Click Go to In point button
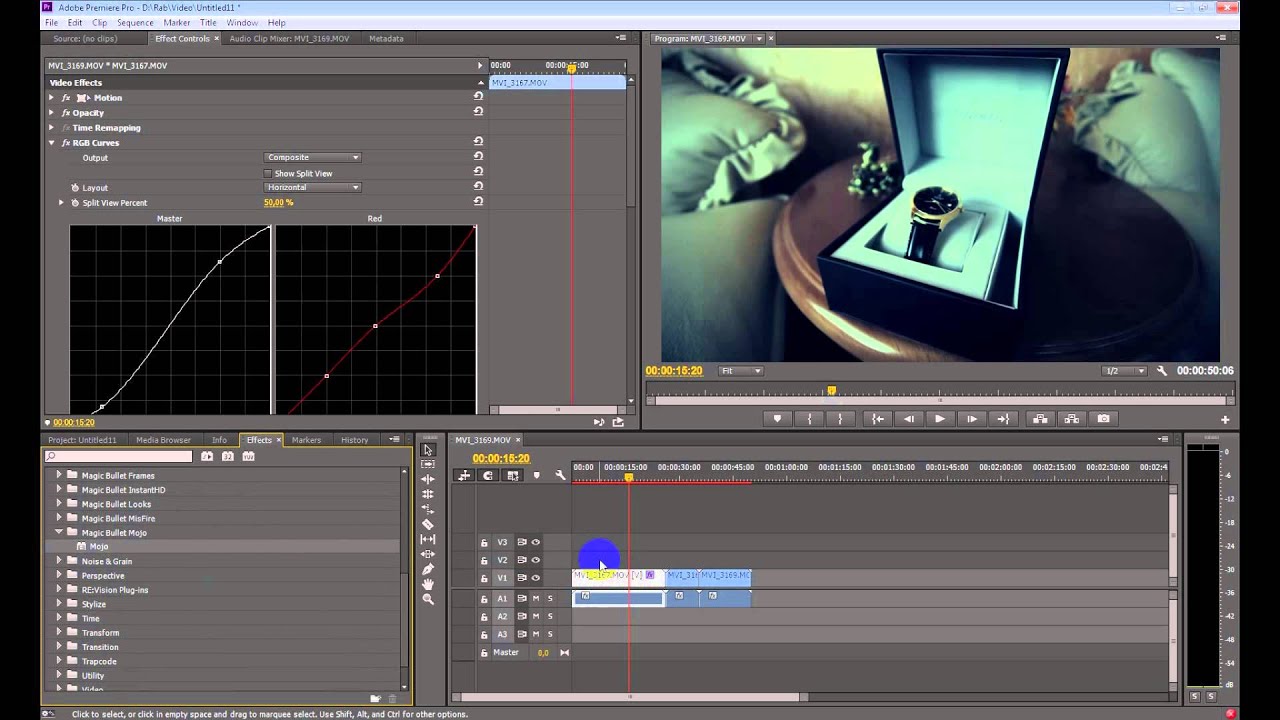This screenshot has height=720, width=1280. click(877, 419)
